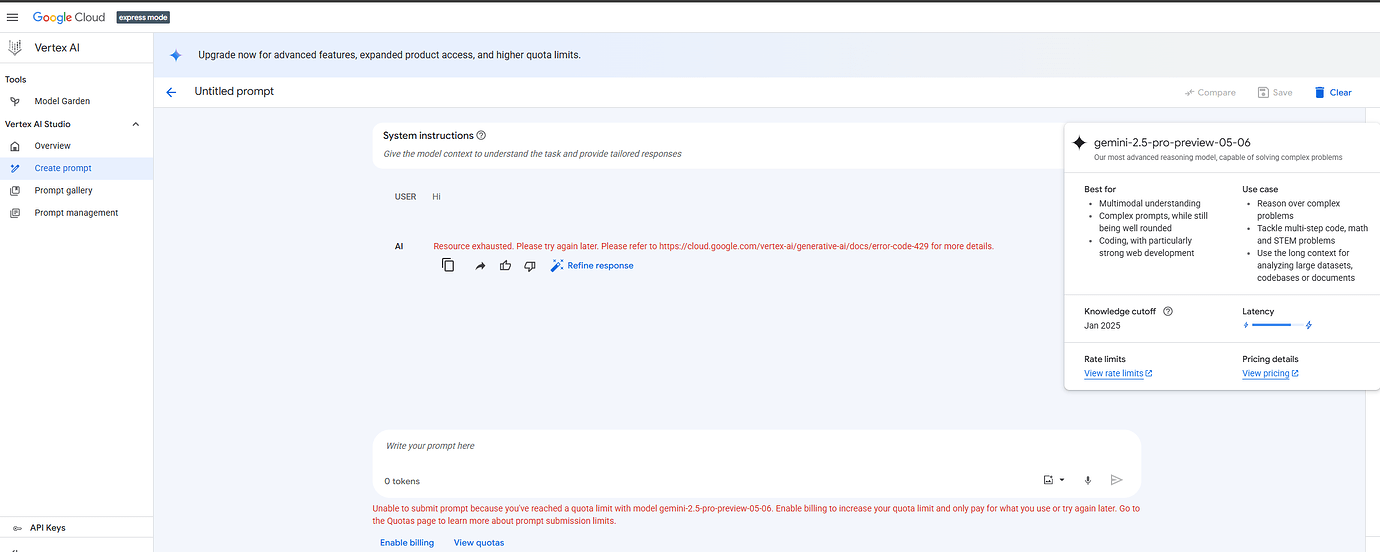Viewport: 1380px width, 552px height.
Task: Click the Save button
Action: [1275, 92]
